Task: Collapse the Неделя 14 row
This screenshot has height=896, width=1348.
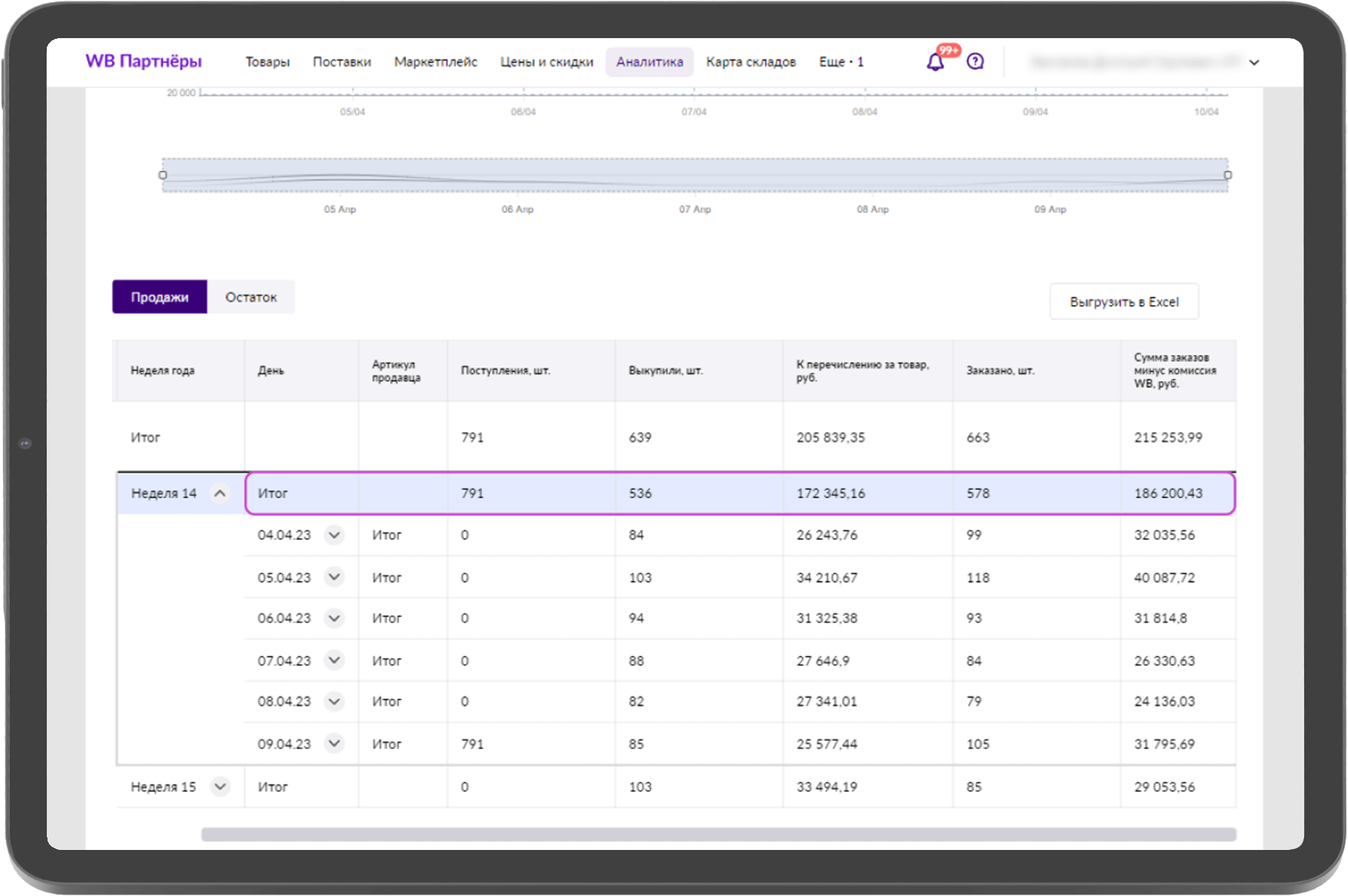Action: 221,493
